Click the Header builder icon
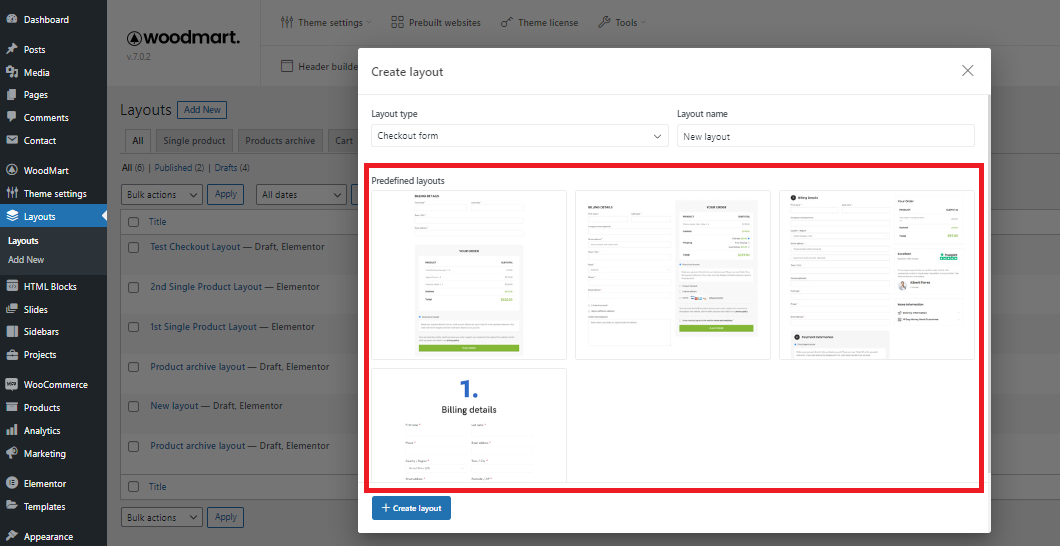1060x546 pixels. pos(287,66)
